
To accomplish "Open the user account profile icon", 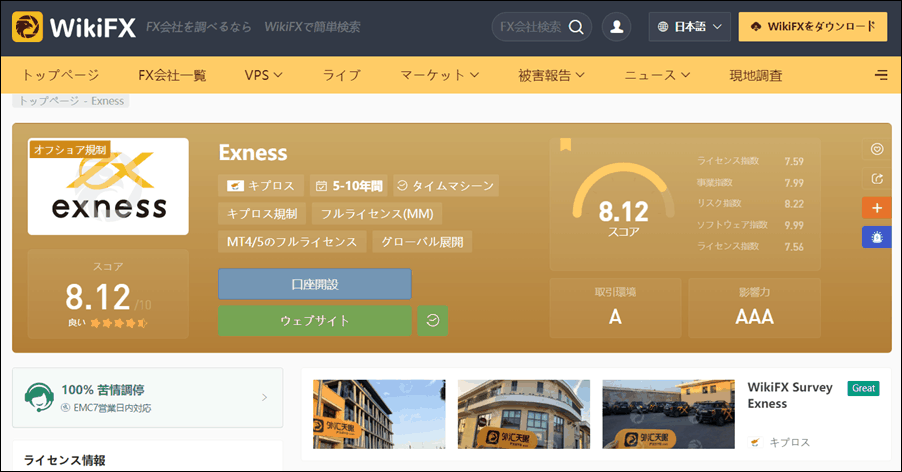I will 616,28.
